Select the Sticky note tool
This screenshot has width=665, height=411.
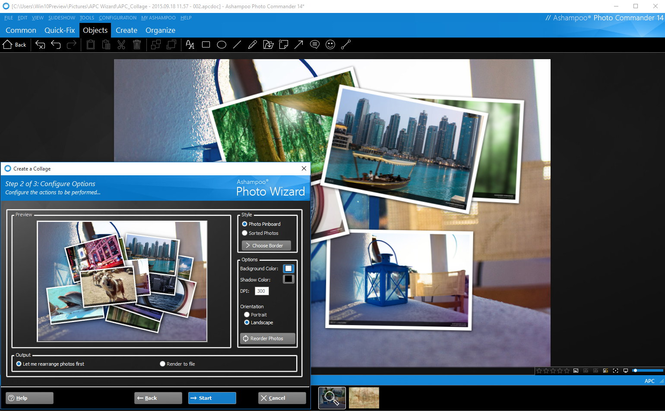coord(284,45)
